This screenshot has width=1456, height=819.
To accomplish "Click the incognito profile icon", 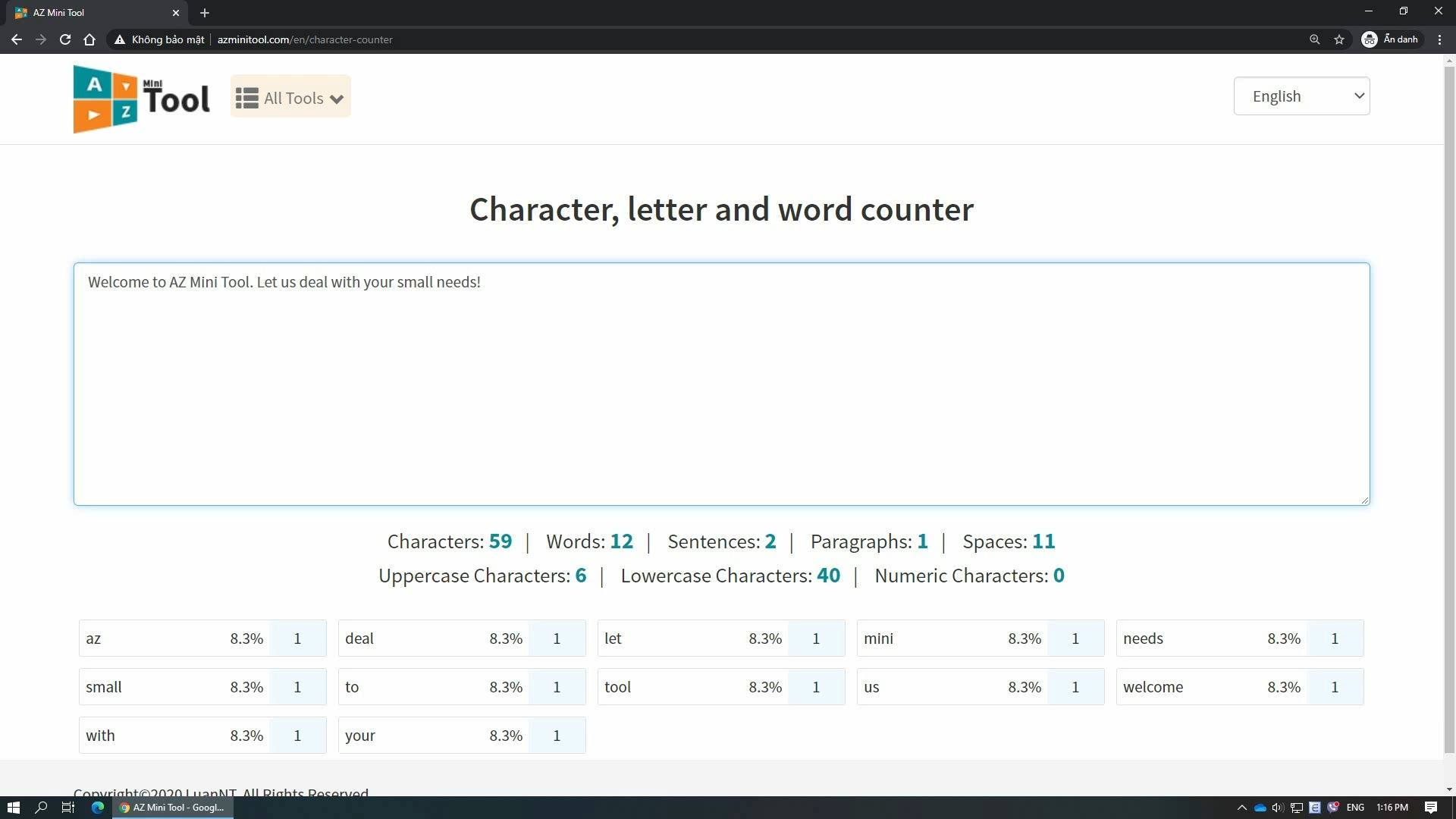I will pos(1390,39).
